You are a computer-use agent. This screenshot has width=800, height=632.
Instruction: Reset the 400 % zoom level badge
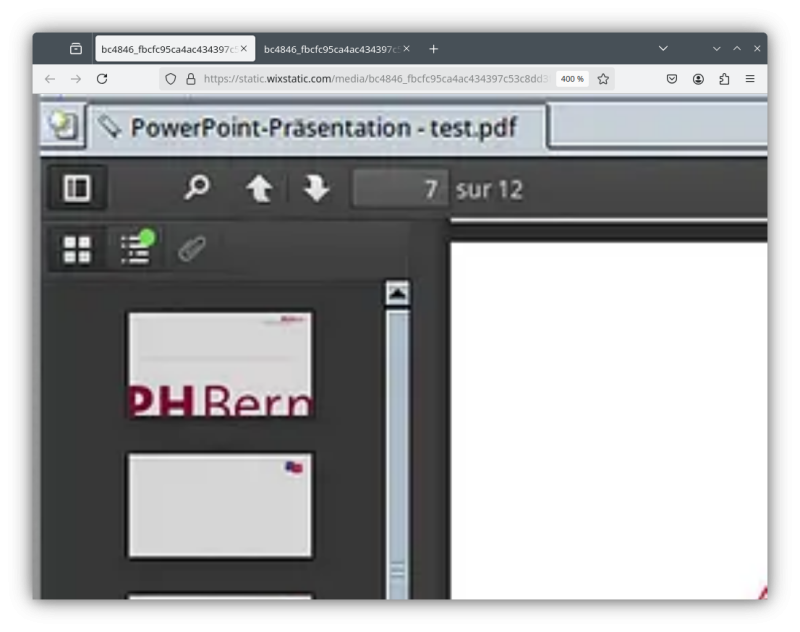point(572,79)
